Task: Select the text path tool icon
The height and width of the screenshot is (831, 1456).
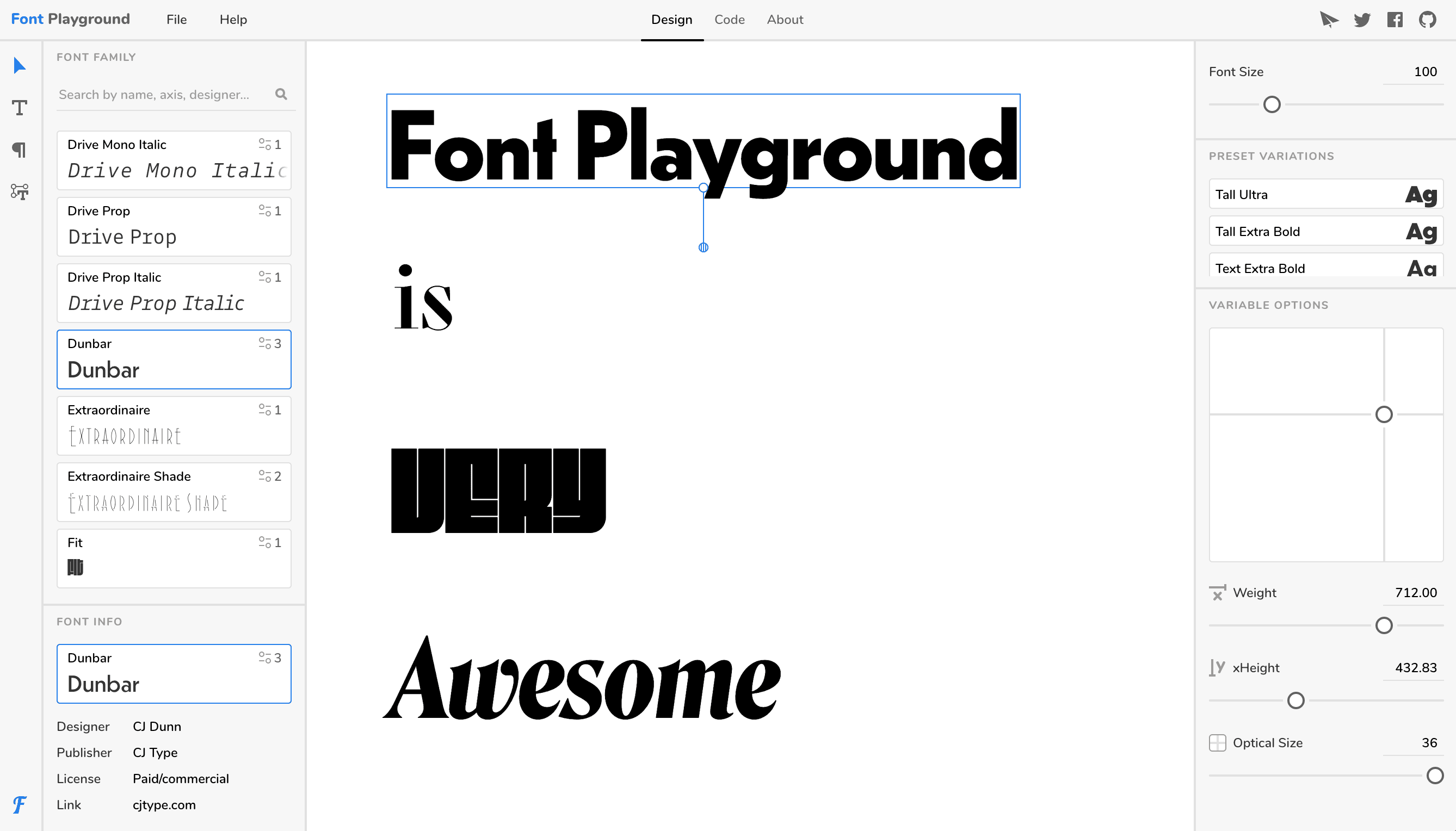Action: click(x=20, y=192)
